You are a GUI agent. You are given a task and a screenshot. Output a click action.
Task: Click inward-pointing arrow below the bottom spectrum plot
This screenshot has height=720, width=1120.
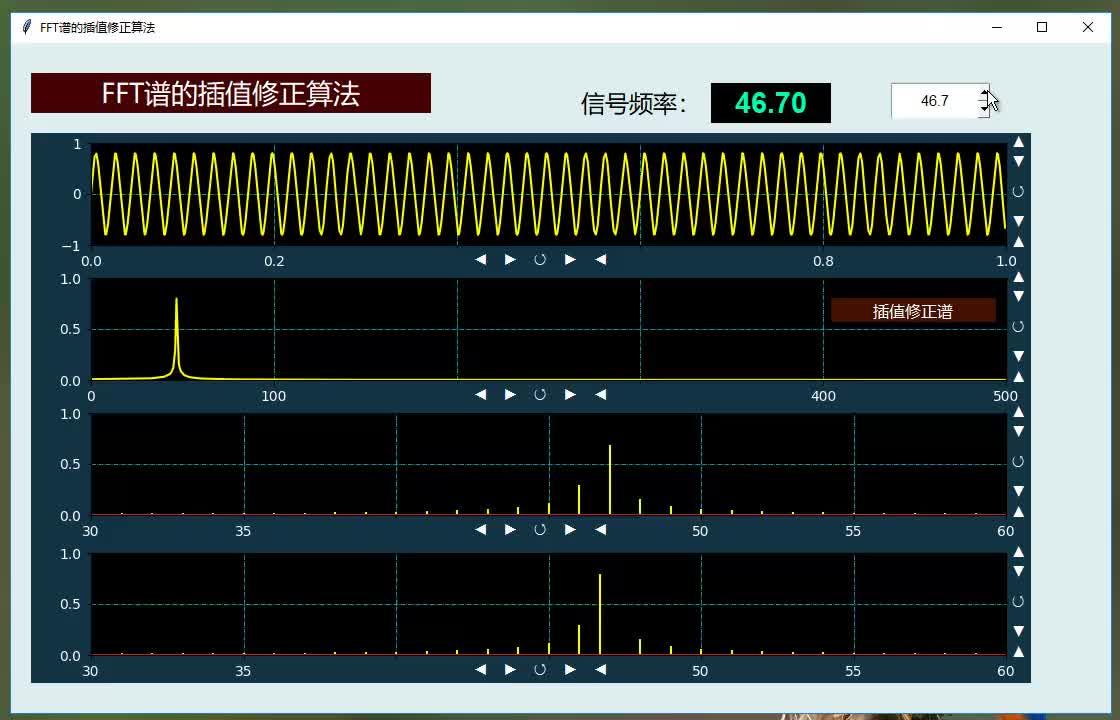click(600, 670)
